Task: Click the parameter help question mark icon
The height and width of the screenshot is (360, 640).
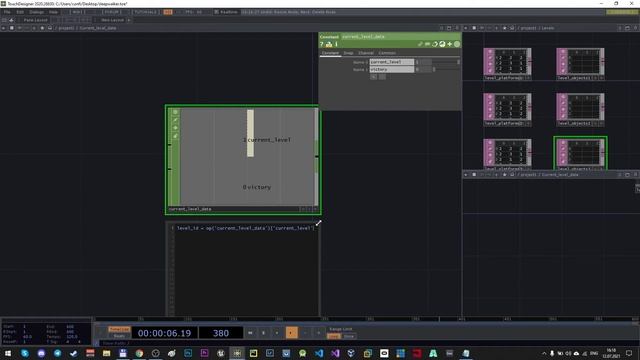Action: (322, 44)
